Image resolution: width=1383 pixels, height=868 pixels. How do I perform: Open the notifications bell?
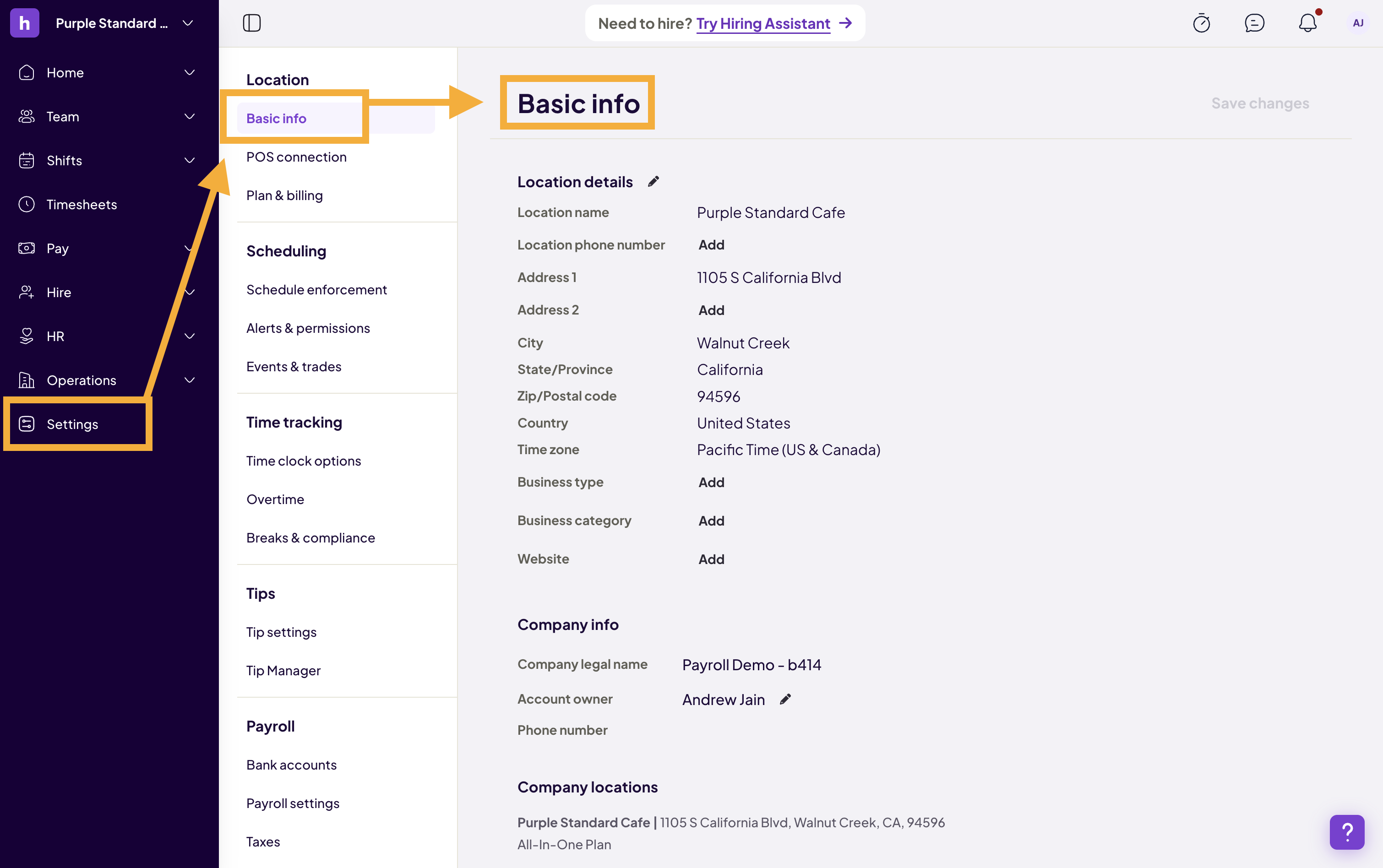pyautogui.click(x=1307, y=23)
